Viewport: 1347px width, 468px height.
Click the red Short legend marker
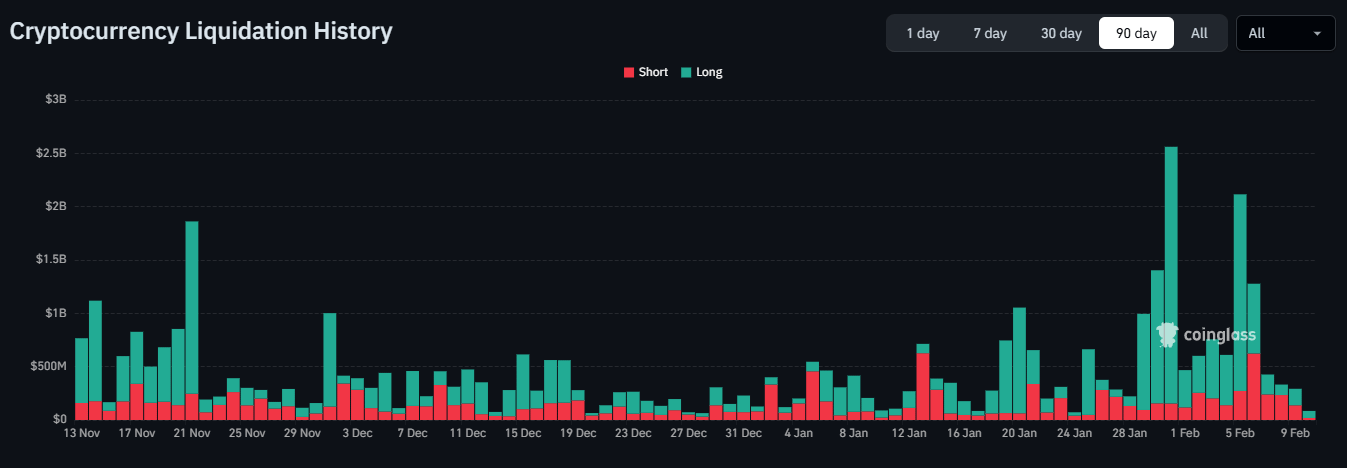[629, 72]
